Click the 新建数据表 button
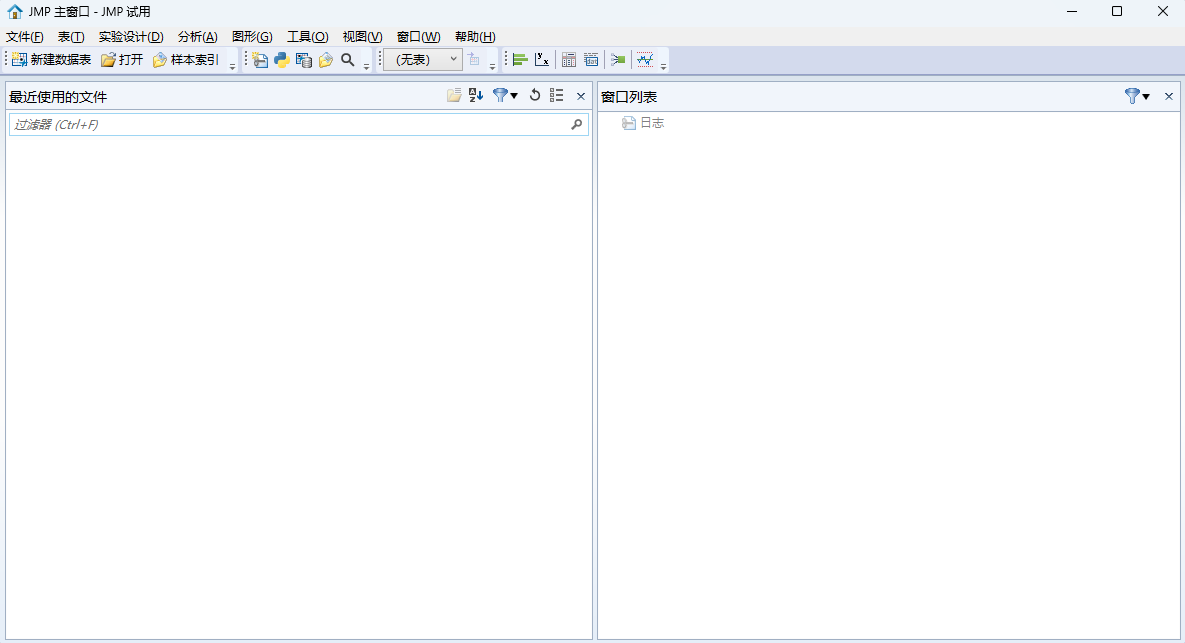1185x643 pixels. [51, 60]
